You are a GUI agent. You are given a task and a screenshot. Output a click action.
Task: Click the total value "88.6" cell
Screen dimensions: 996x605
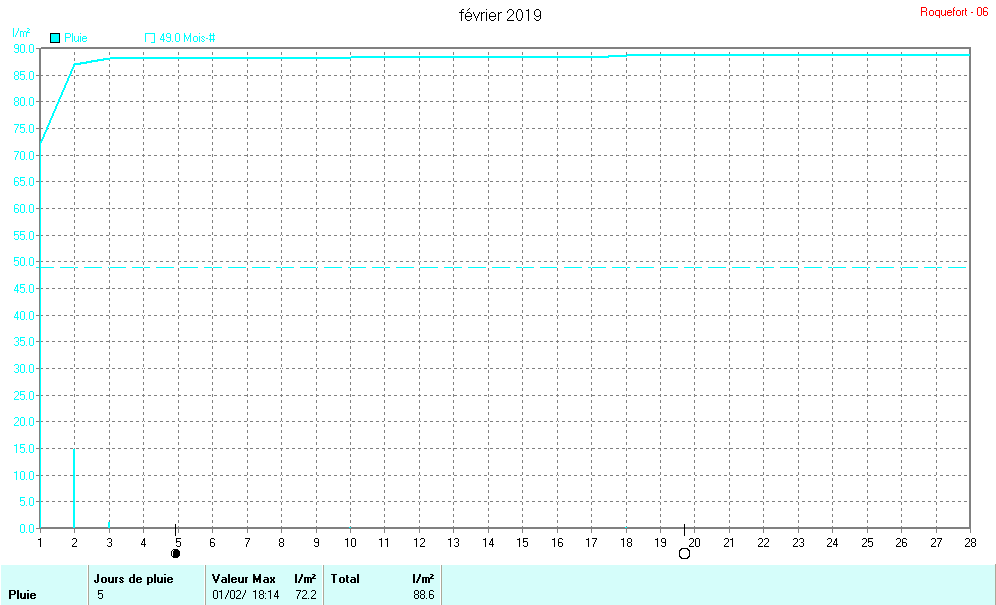[424, 595]
